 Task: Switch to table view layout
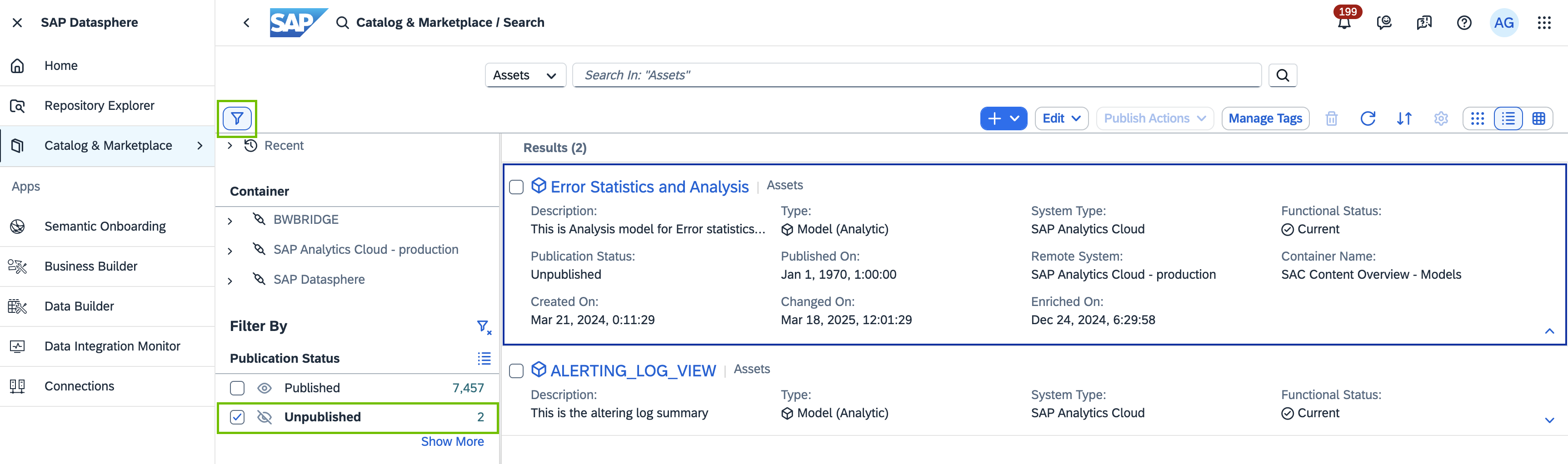click(x=1538, y=118)
